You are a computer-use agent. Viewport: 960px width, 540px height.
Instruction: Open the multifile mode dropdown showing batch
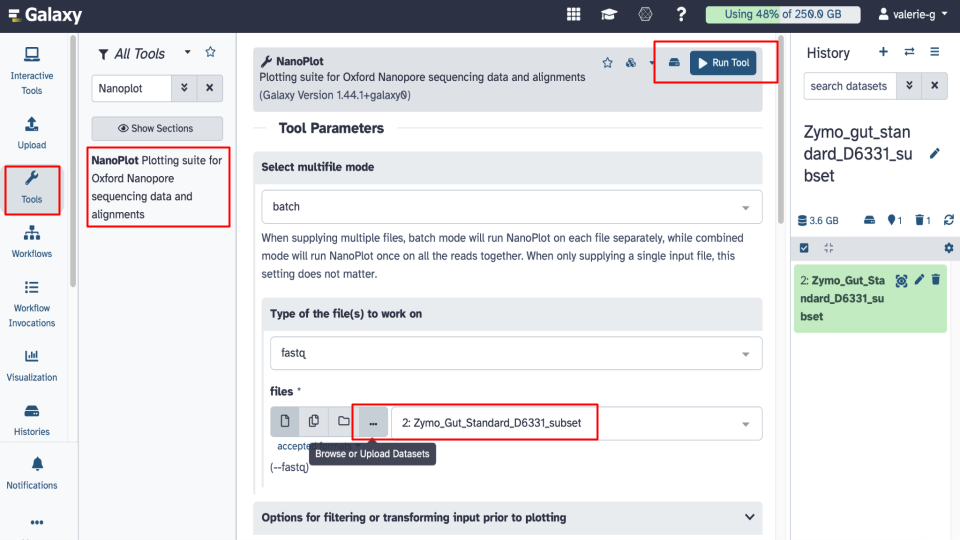(x=511, y=207)
